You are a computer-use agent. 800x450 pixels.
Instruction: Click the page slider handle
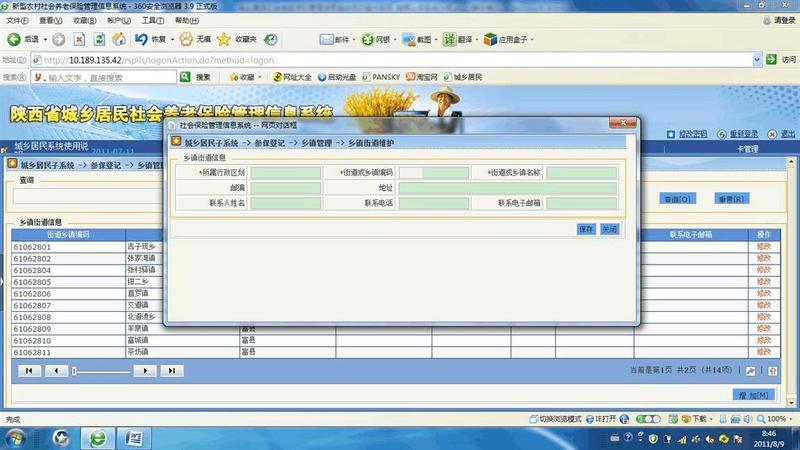[x=74, y=371]
